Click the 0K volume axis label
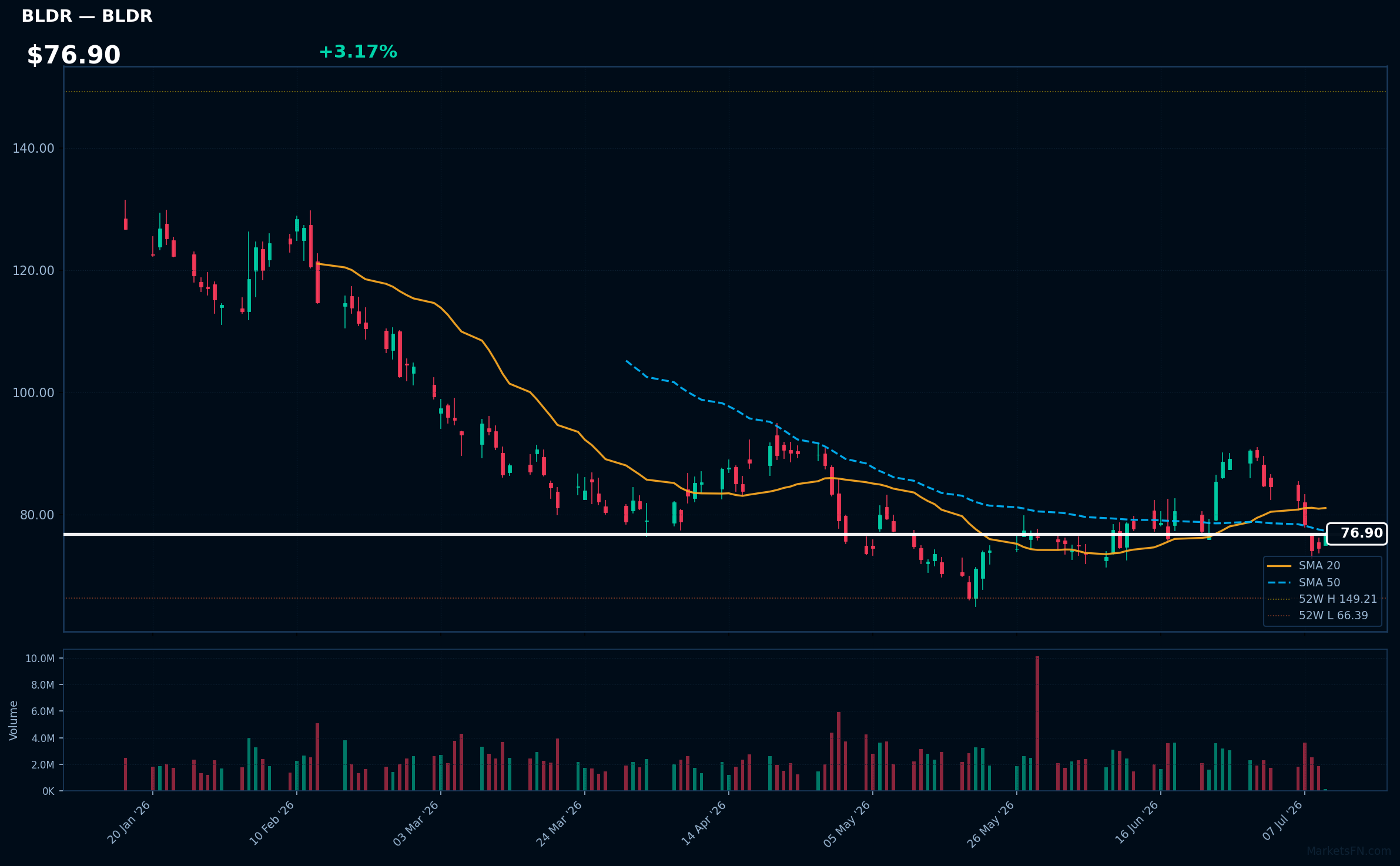Viewport: 1400px width, 866px height. tap(48, 791)
